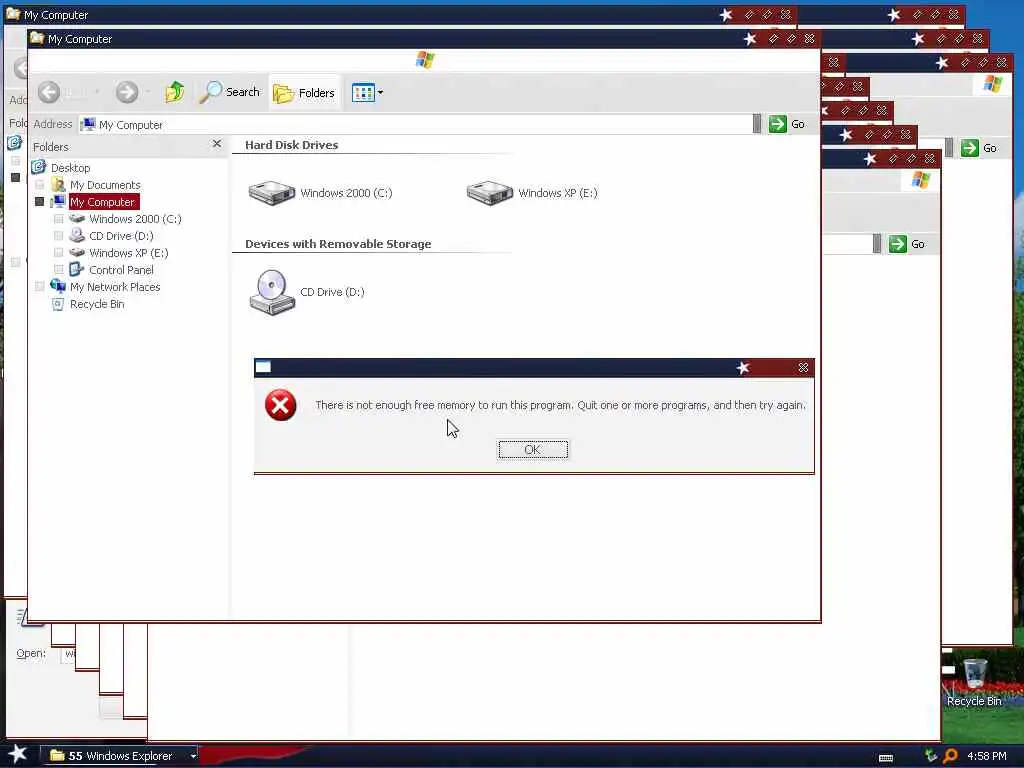Image resolution: width=1024 pixels, height=768 pixels.
Task: Expand the My Network Places tree node
Action: tap(40, 287)
